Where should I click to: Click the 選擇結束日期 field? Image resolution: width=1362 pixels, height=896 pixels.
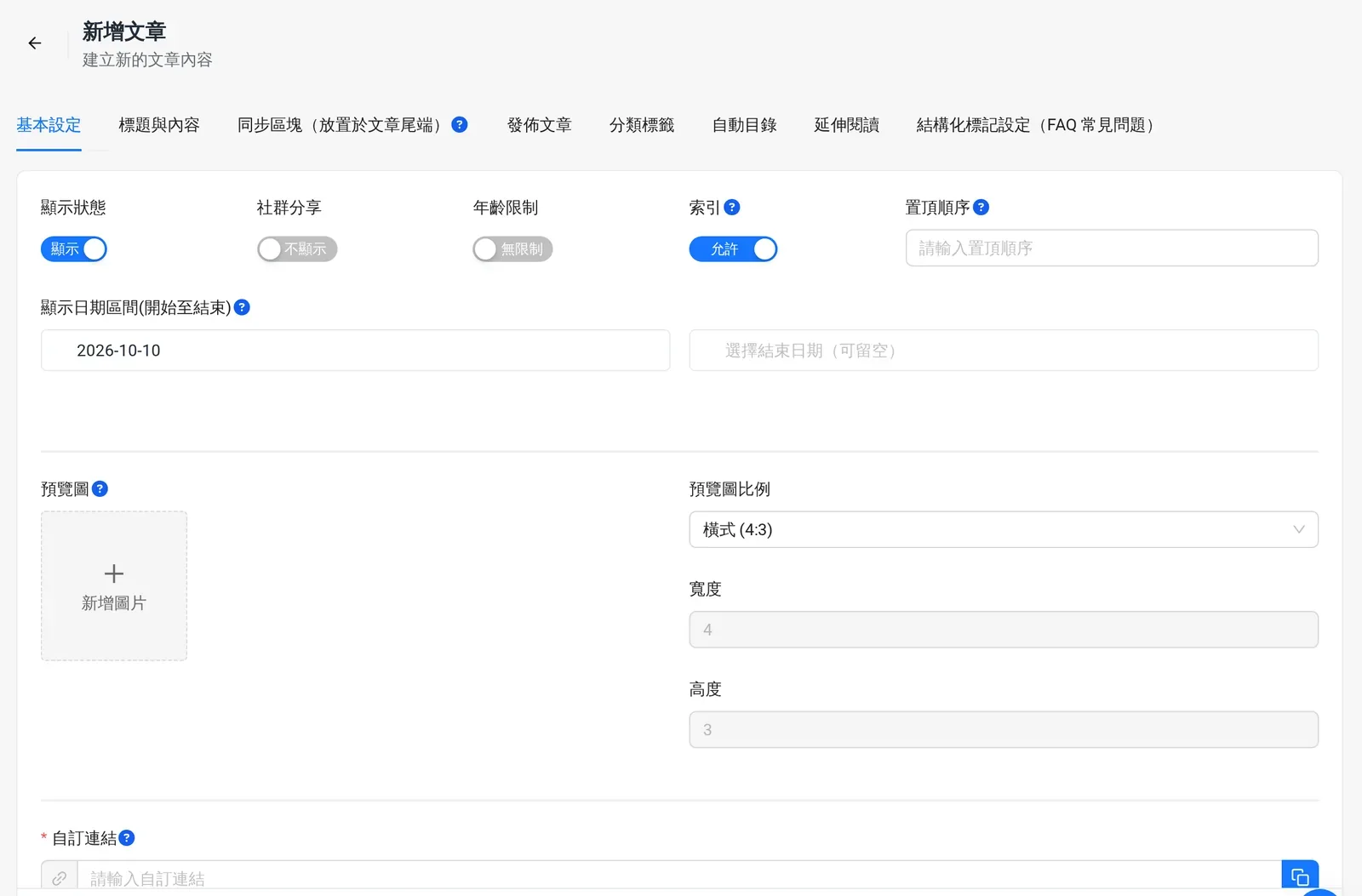pyautogui.click(x=1004, y=351)
